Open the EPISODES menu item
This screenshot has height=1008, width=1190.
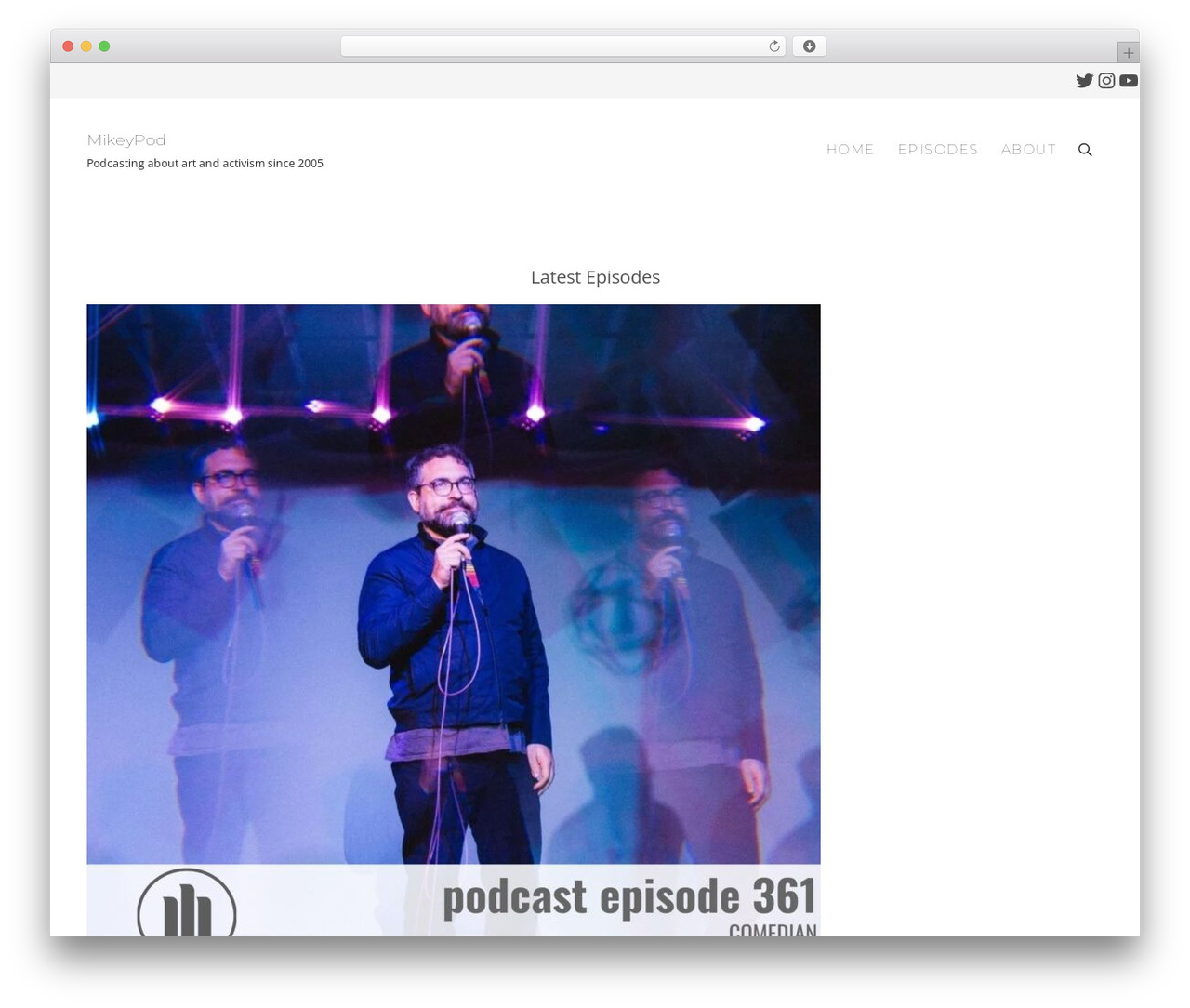(x=937, y=150)
